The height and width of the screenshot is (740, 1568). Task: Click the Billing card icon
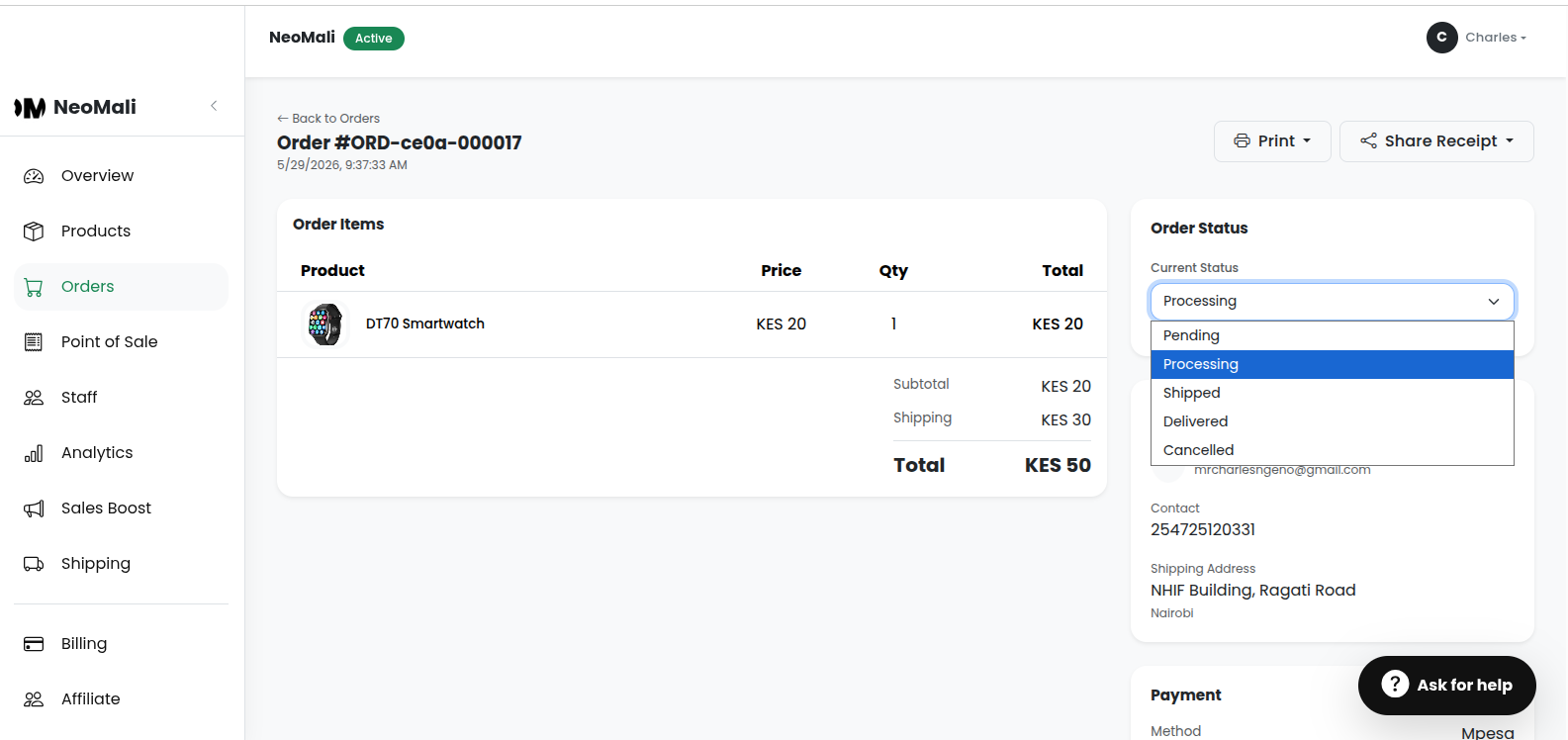(x=34, y=644)
